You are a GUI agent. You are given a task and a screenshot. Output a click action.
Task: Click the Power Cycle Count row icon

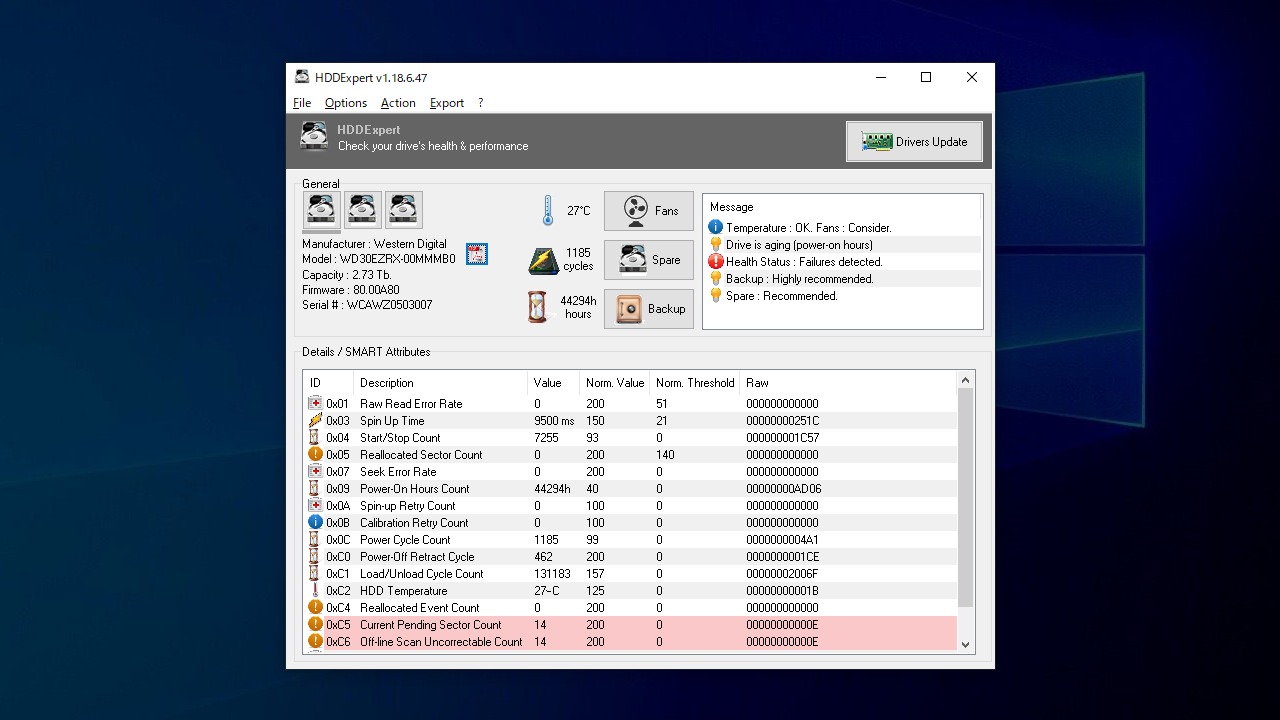pyautogui.click(x=315, y=539)
